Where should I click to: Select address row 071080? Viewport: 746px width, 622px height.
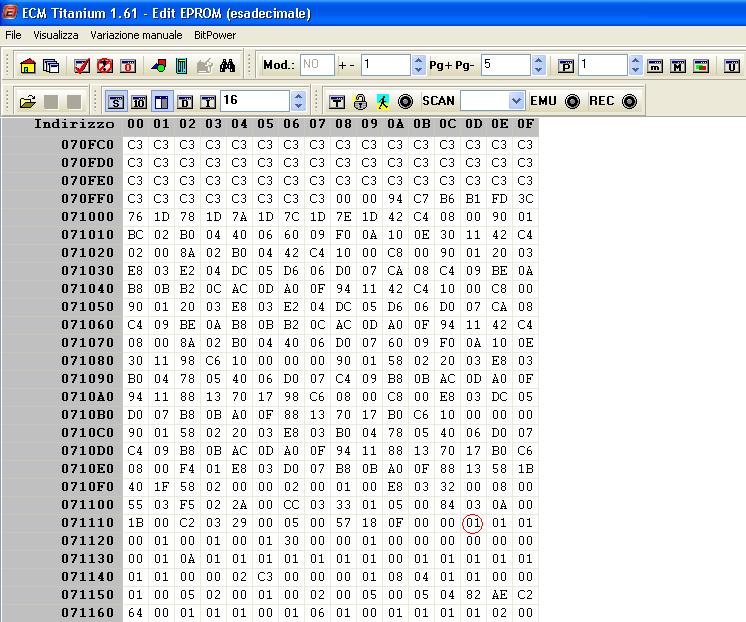88,361
